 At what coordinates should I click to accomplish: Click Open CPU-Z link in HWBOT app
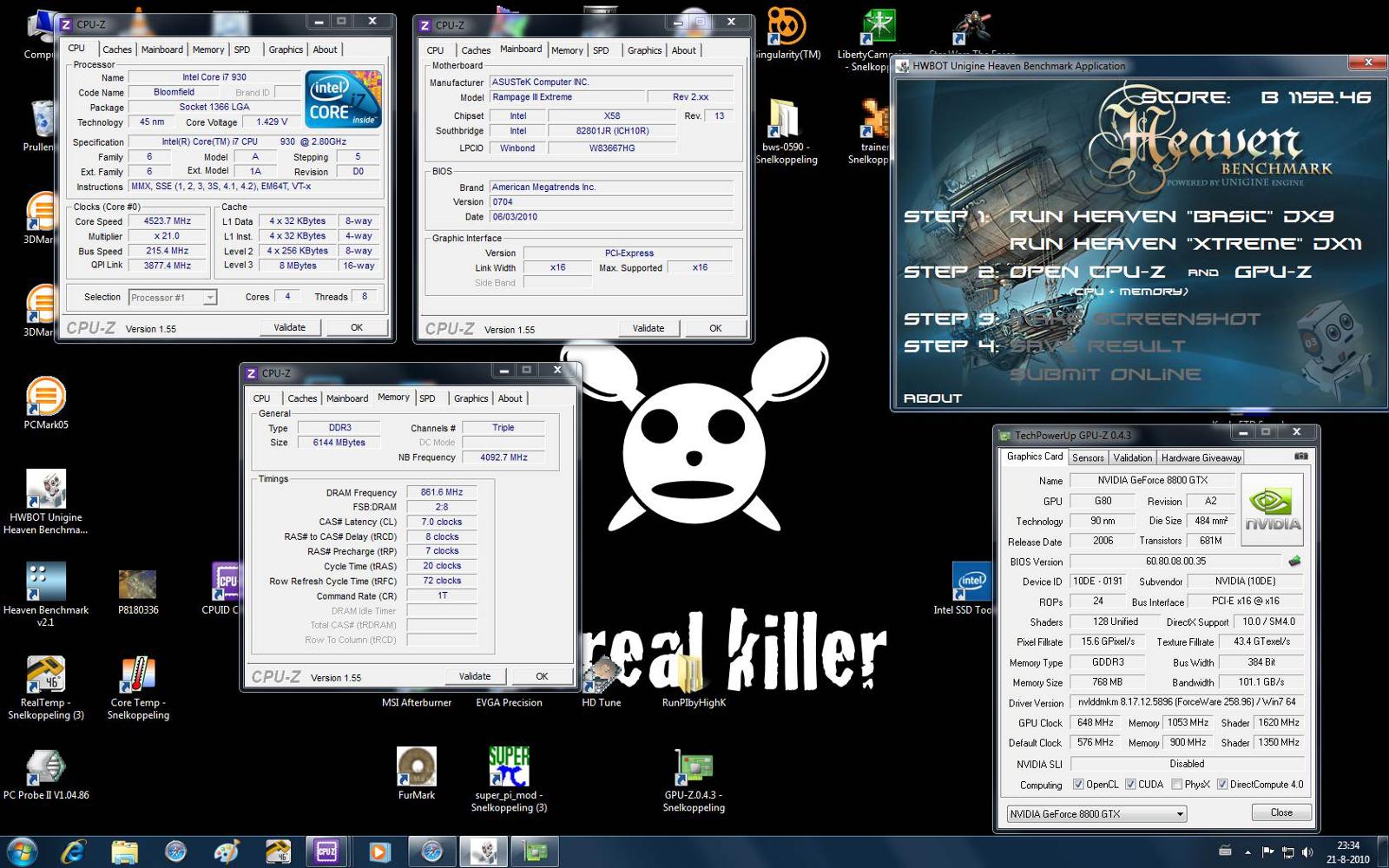1087,272
